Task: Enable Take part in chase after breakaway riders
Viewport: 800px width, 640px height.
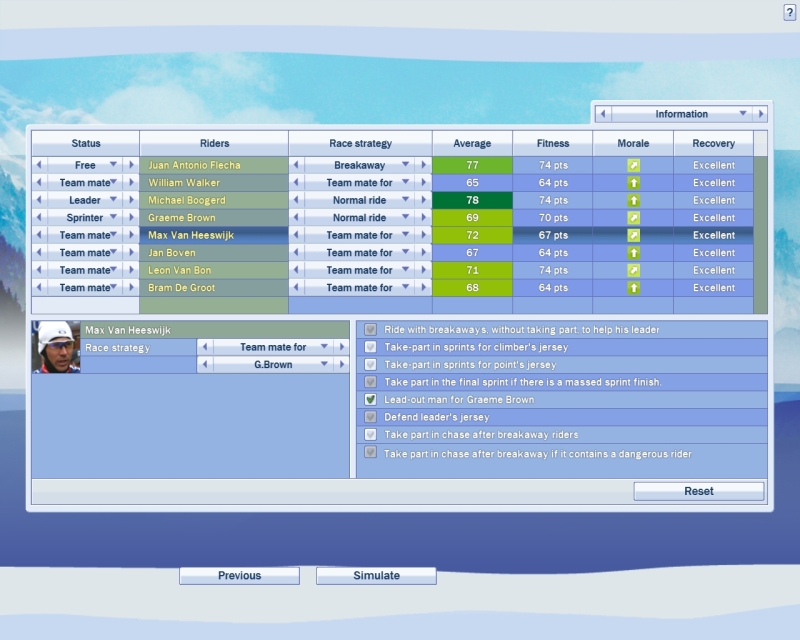Action: [x=371, y=435]
